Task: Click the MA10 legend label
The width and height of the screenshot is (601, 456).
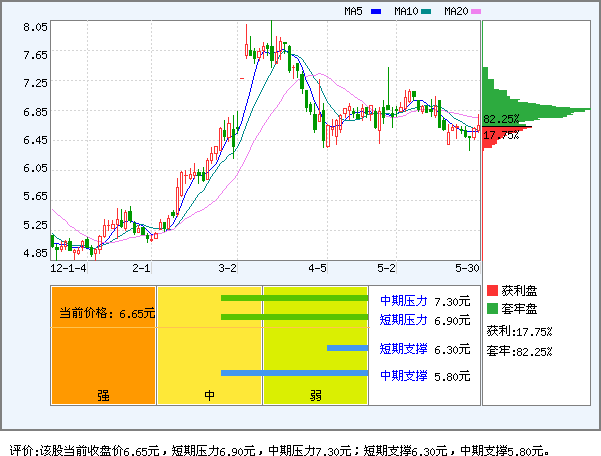Action: 406,11
